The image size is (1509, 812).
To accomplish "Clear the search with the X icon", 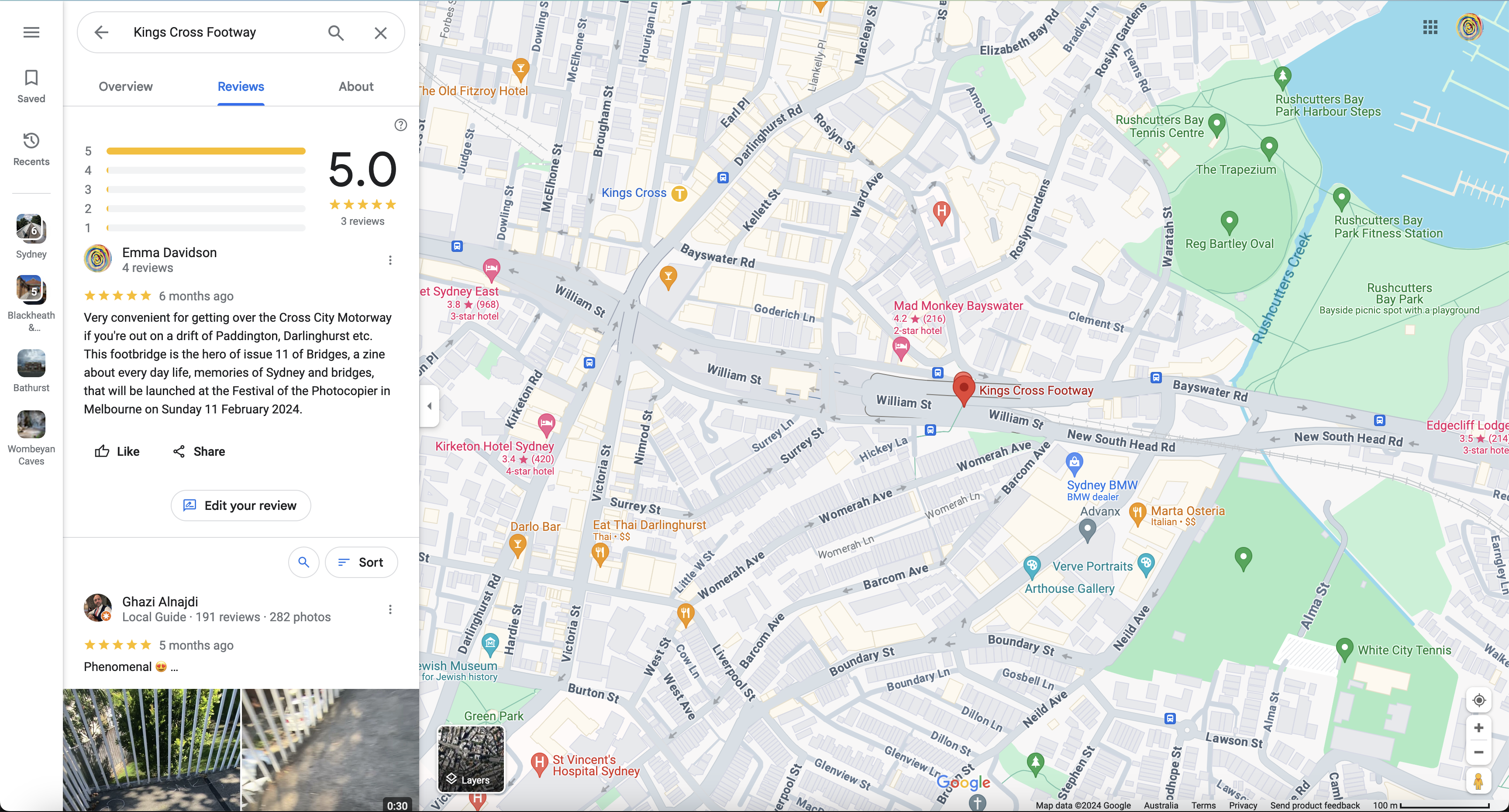I will pos(380,33).
